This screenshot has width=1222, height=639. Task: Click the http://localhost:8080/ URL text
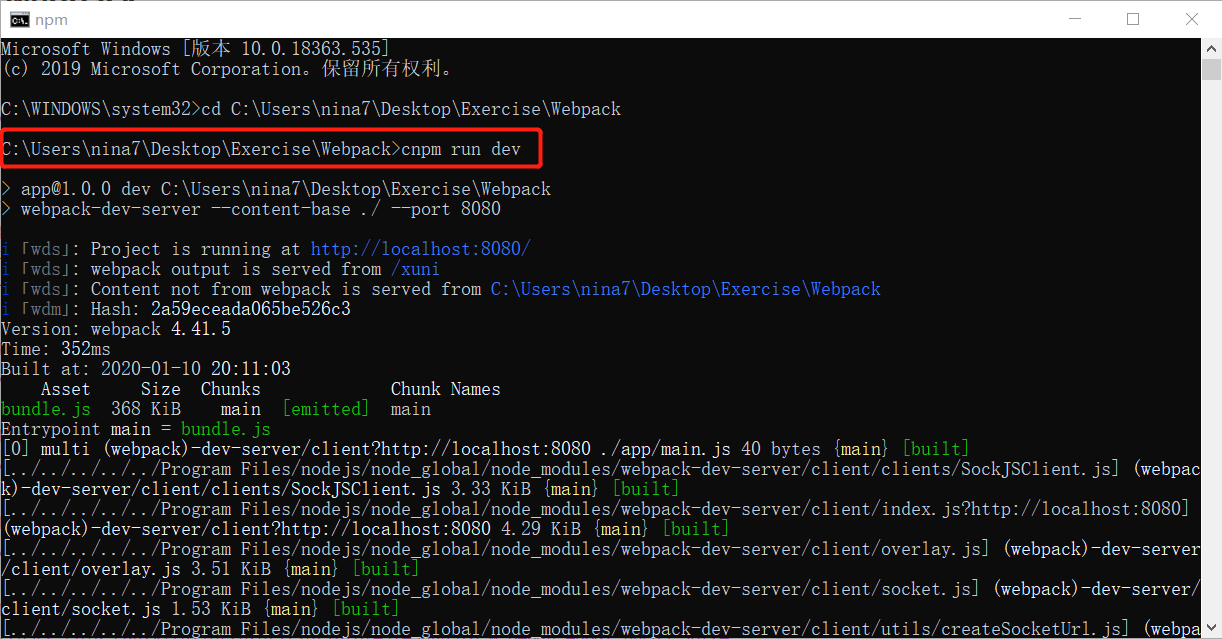(x=421, y=249)
